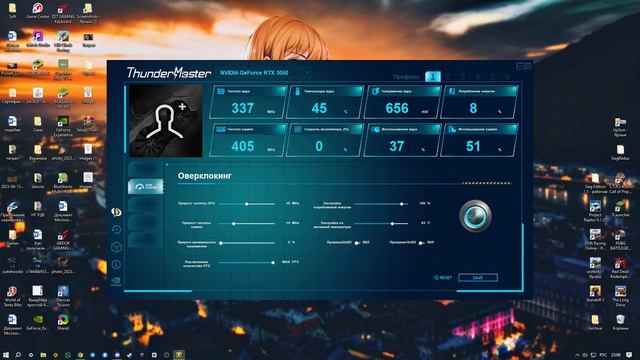Close the ThunderMaster window
This screenshot has width=640, height=360.
coord(528,66)
